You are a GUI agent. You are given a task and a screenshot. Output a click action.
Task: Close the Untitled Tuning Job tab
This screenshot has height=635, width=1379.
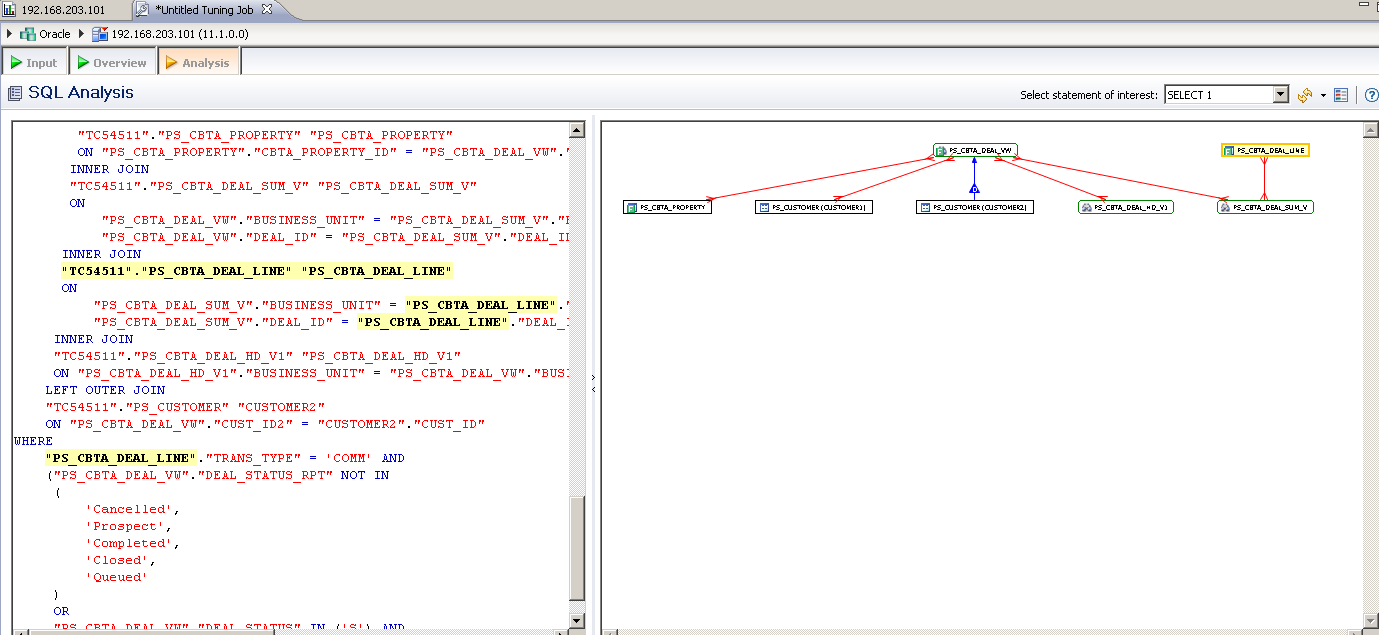click(266, 9)
